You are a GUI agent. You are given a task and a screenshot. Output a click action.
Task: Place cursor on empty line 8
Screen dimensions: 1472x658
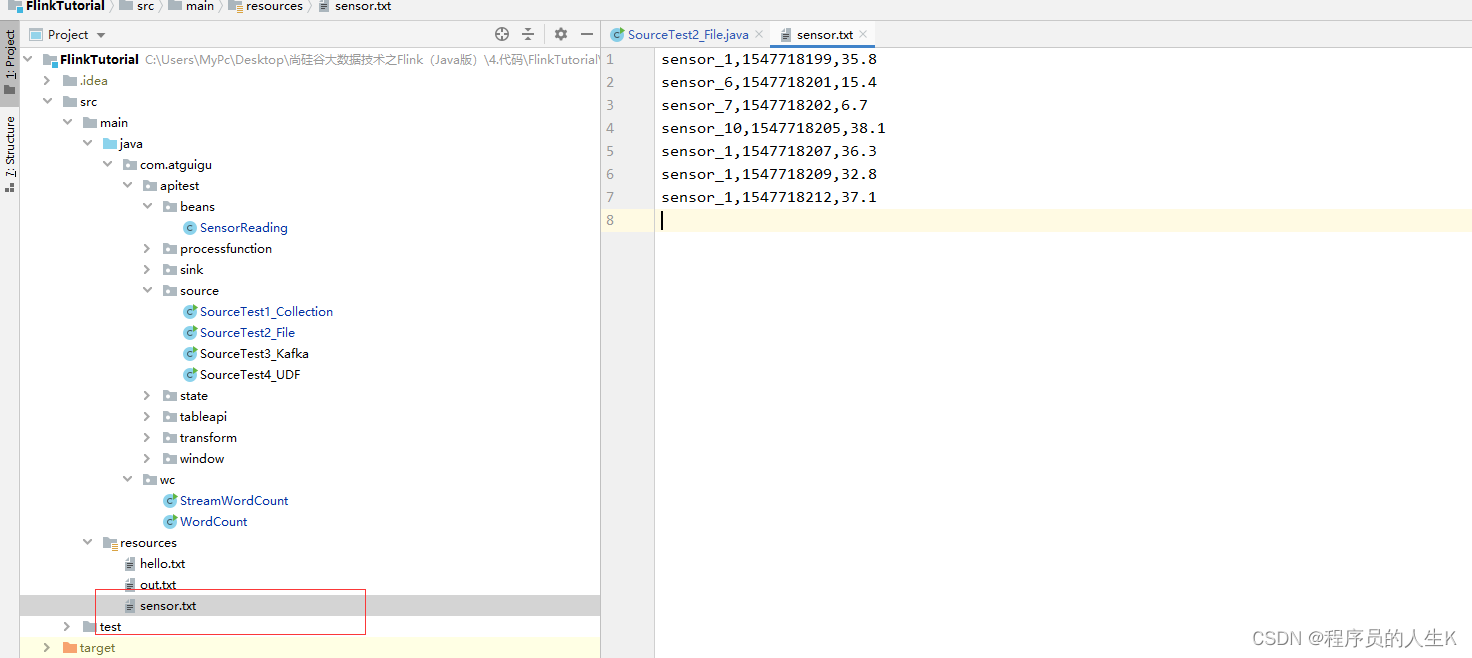pos(900,220)
